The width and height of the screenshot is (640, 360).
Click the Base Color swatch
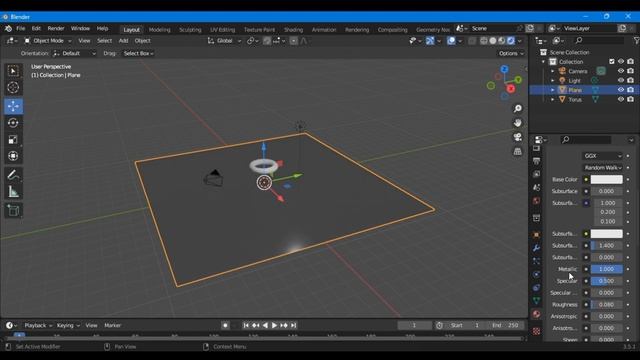point(607,180)
